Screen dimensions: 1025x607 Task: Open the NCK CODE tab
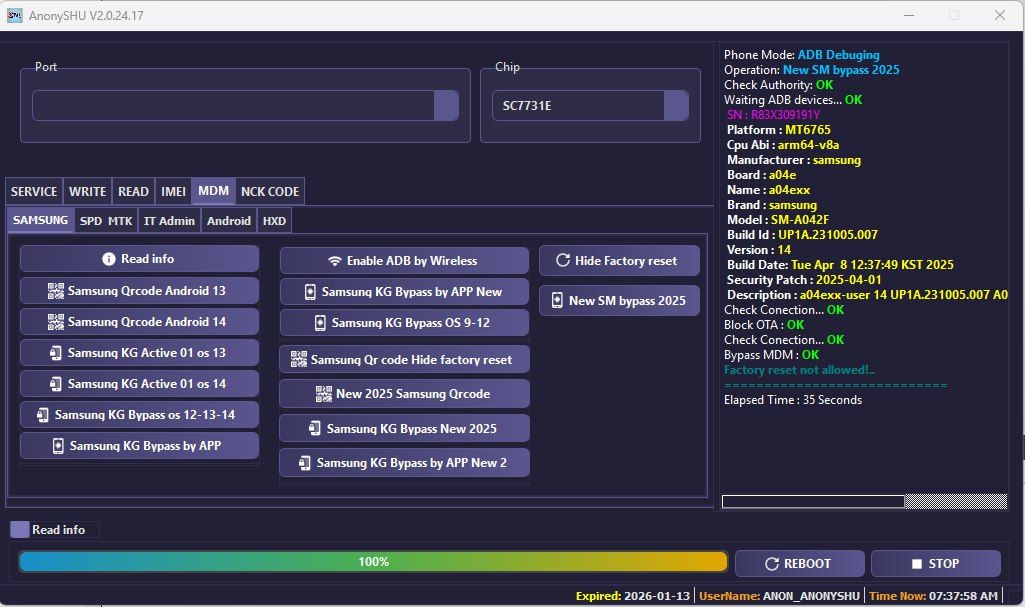point(270,191)
